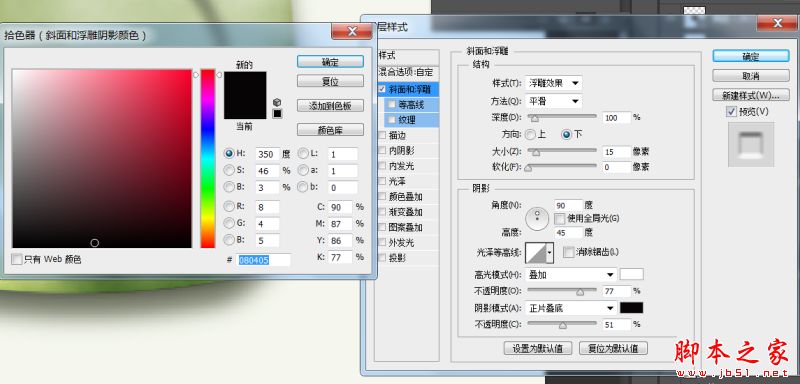Viewport: 800px width, 384px height.
Task: Open the 方法(Q) dropdown showing 平滑
Action: pyautogui.click(x=554, y=101)
